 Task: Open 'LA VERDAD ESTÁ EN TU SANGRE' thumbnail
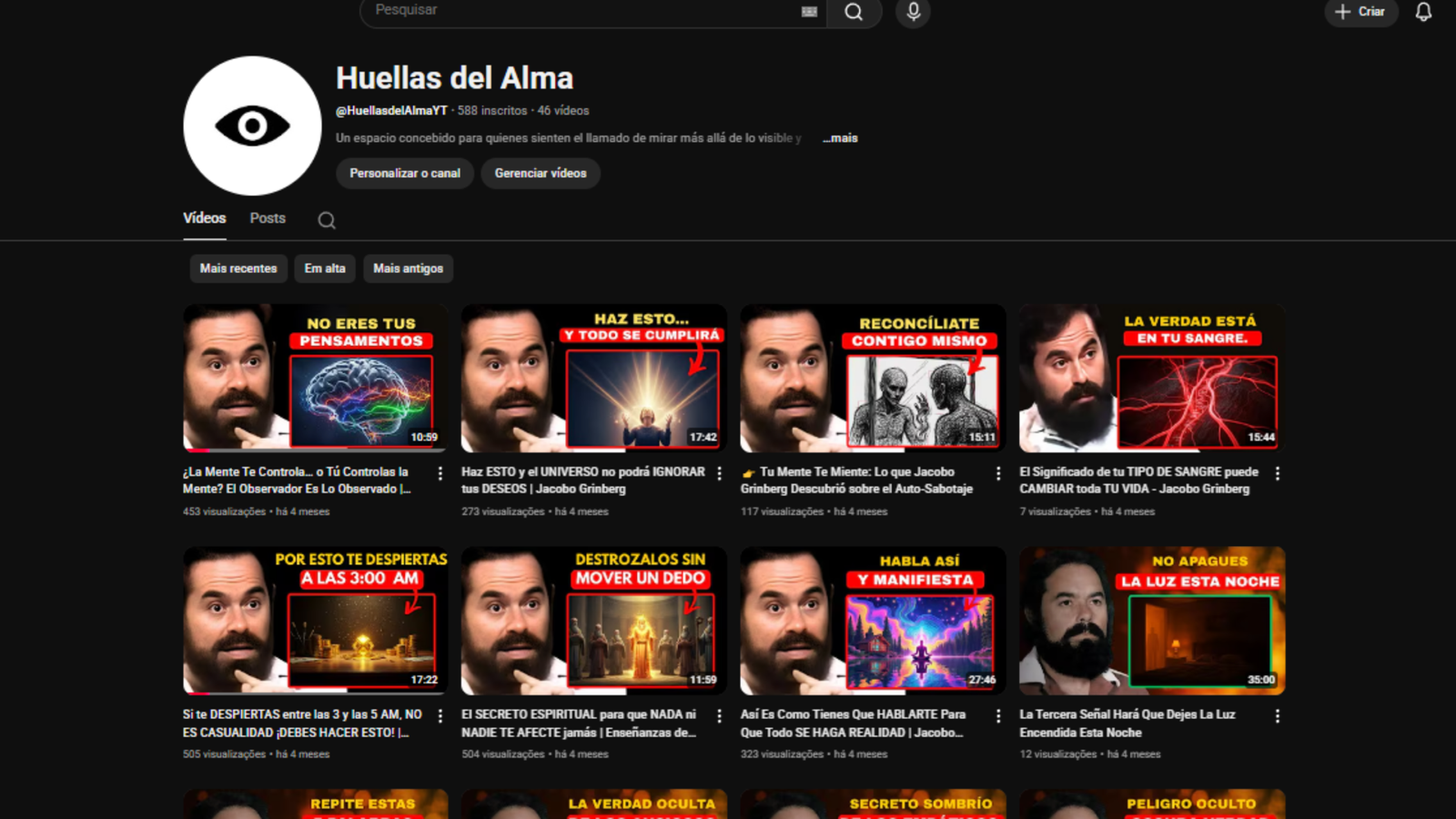point(1152,379)
